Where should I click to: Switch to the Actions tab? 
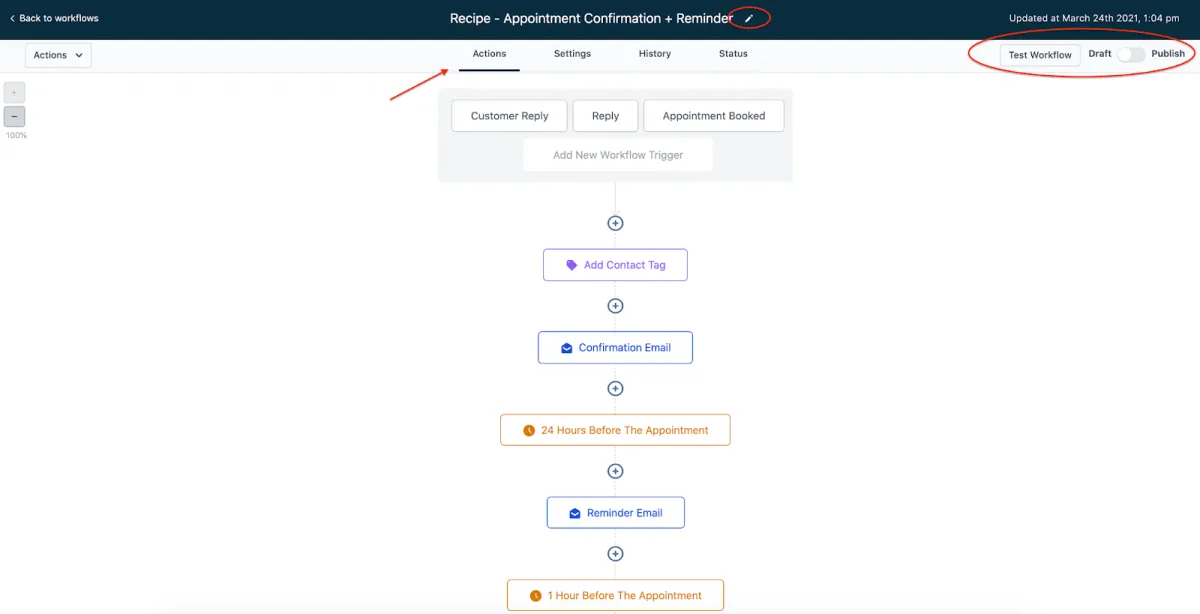pos(489,54)
